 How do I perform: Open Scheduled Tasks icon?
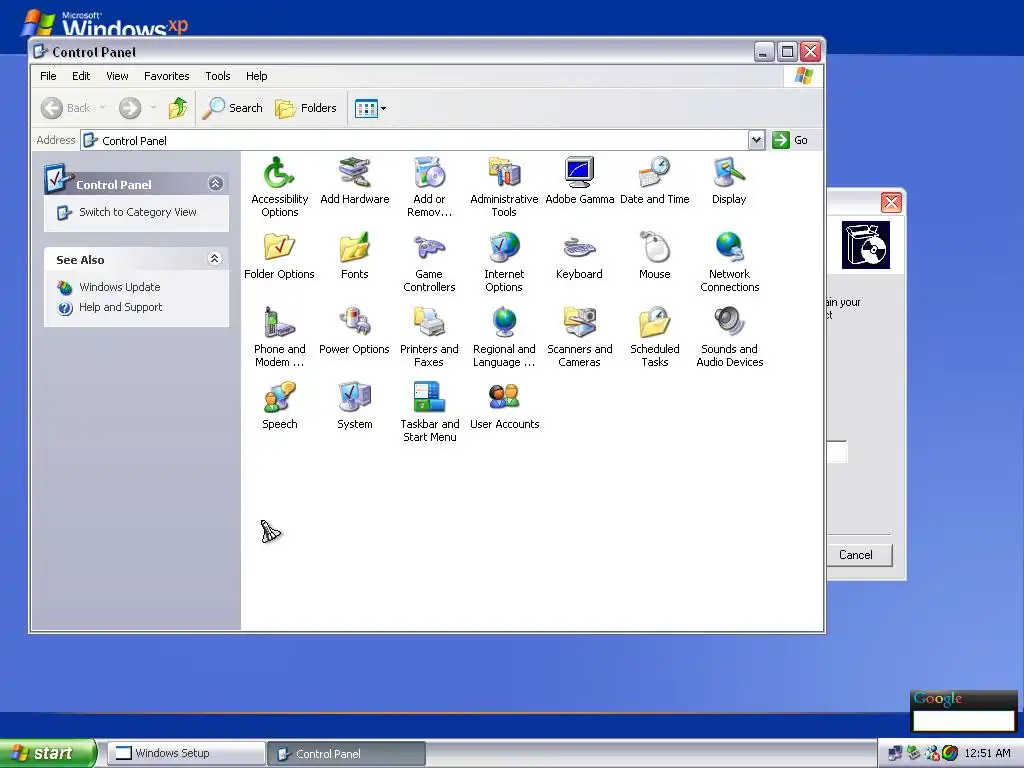click(654, 323)
